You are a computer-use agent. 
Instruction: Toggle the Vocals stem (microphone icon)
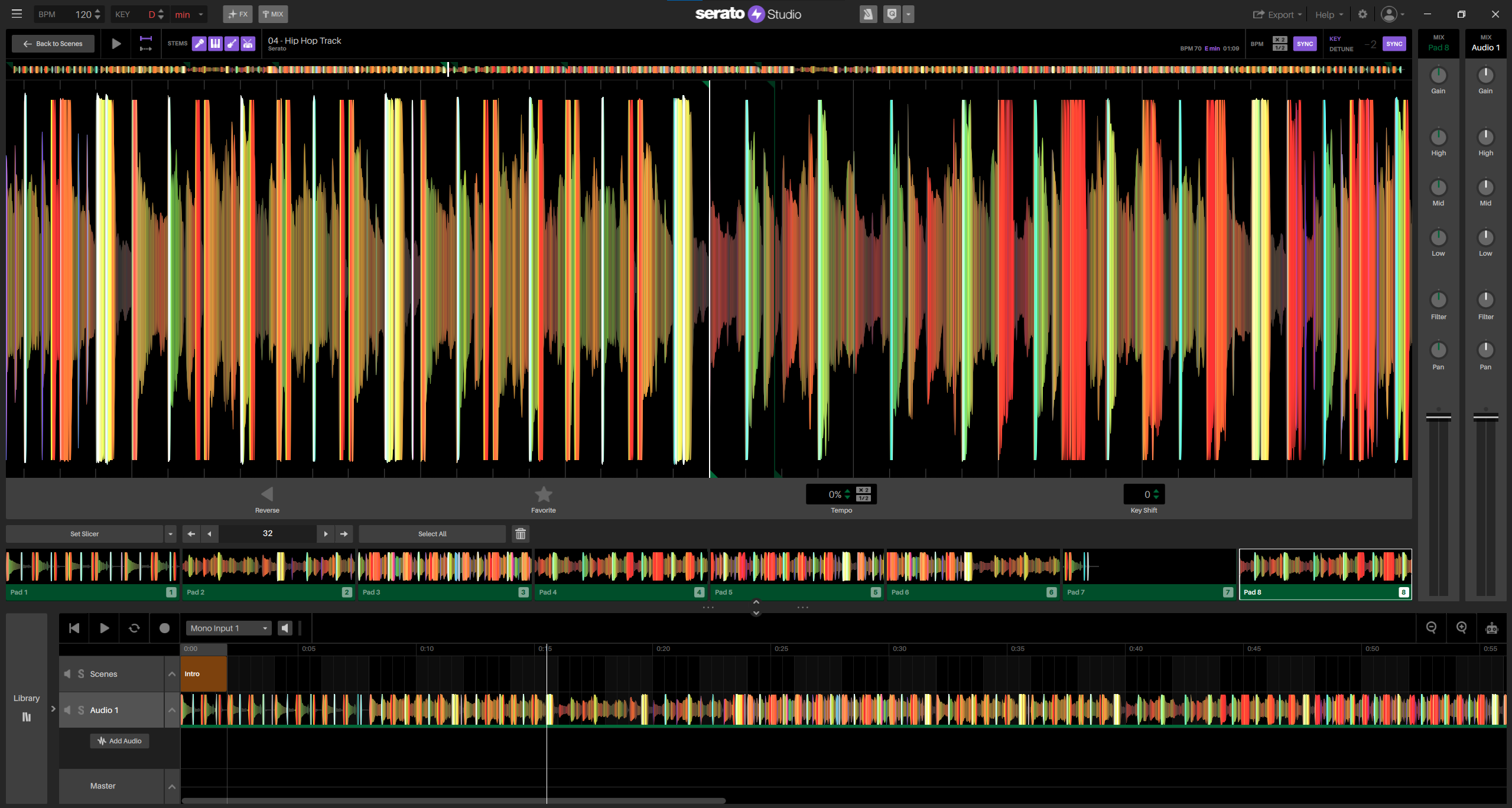(x=199, y=43)
